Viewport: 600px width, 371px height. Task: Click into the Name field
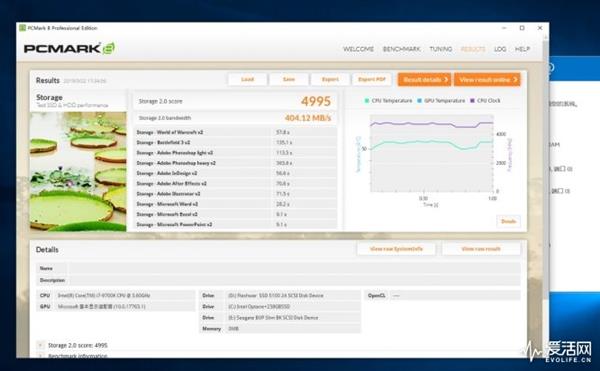pos(295,268)
